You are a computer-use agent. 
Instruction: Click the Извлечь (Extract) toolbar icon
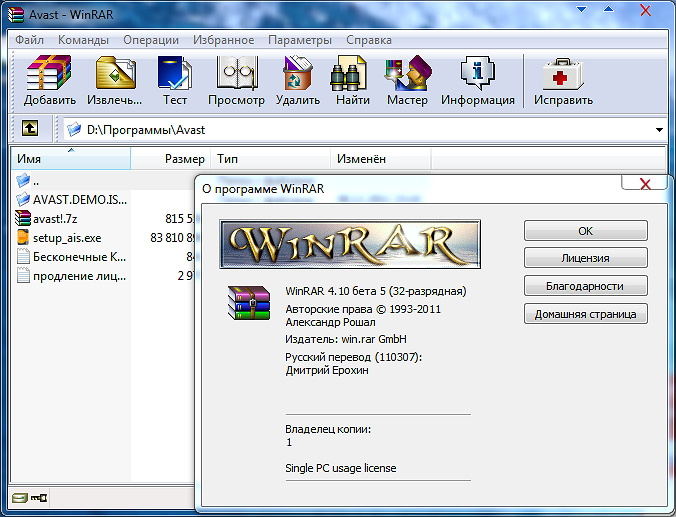tap(115, 73)
